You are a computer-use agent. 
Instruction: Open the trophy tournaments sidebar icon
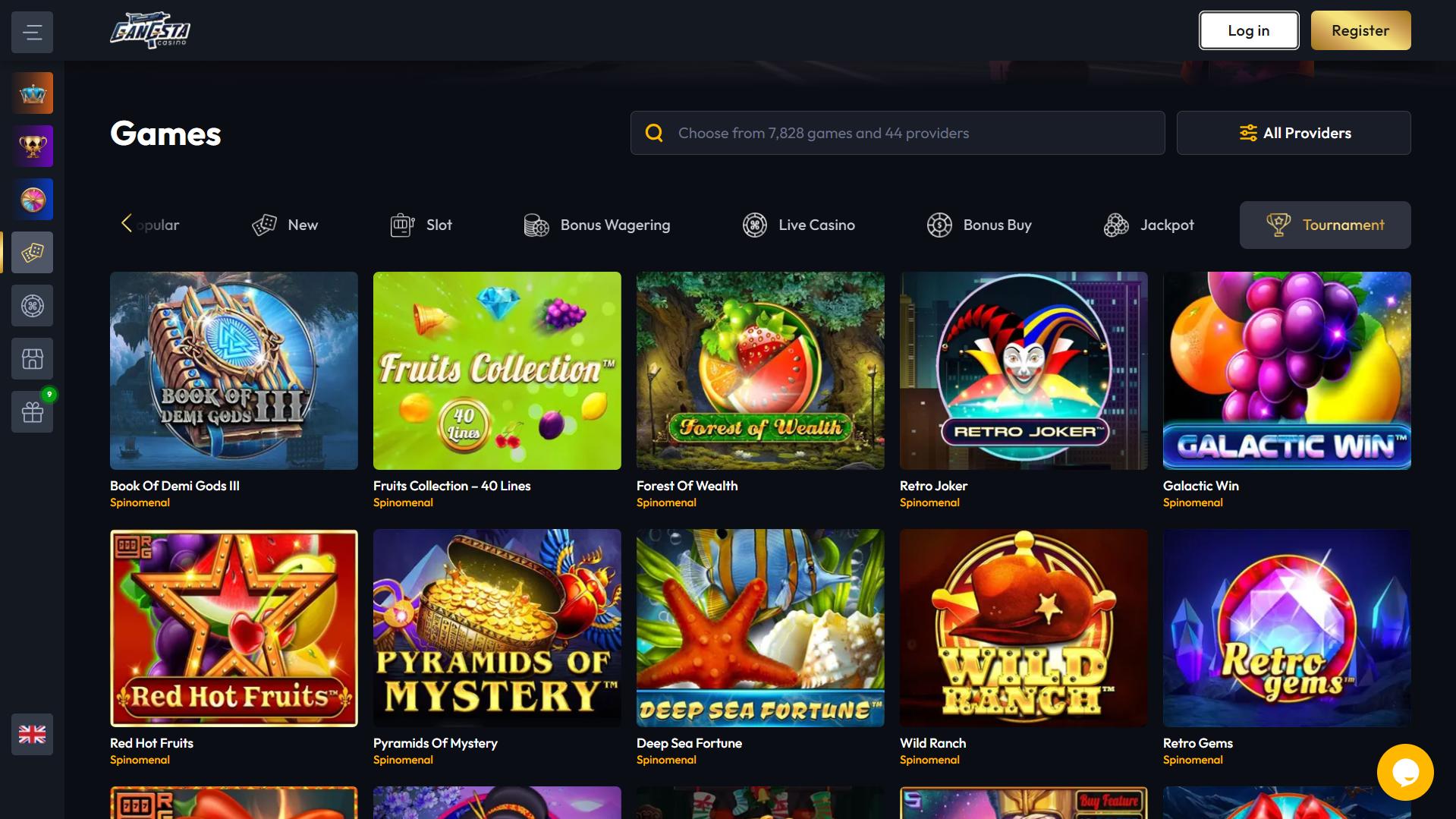pyautogui.click(x=32, y=146)
